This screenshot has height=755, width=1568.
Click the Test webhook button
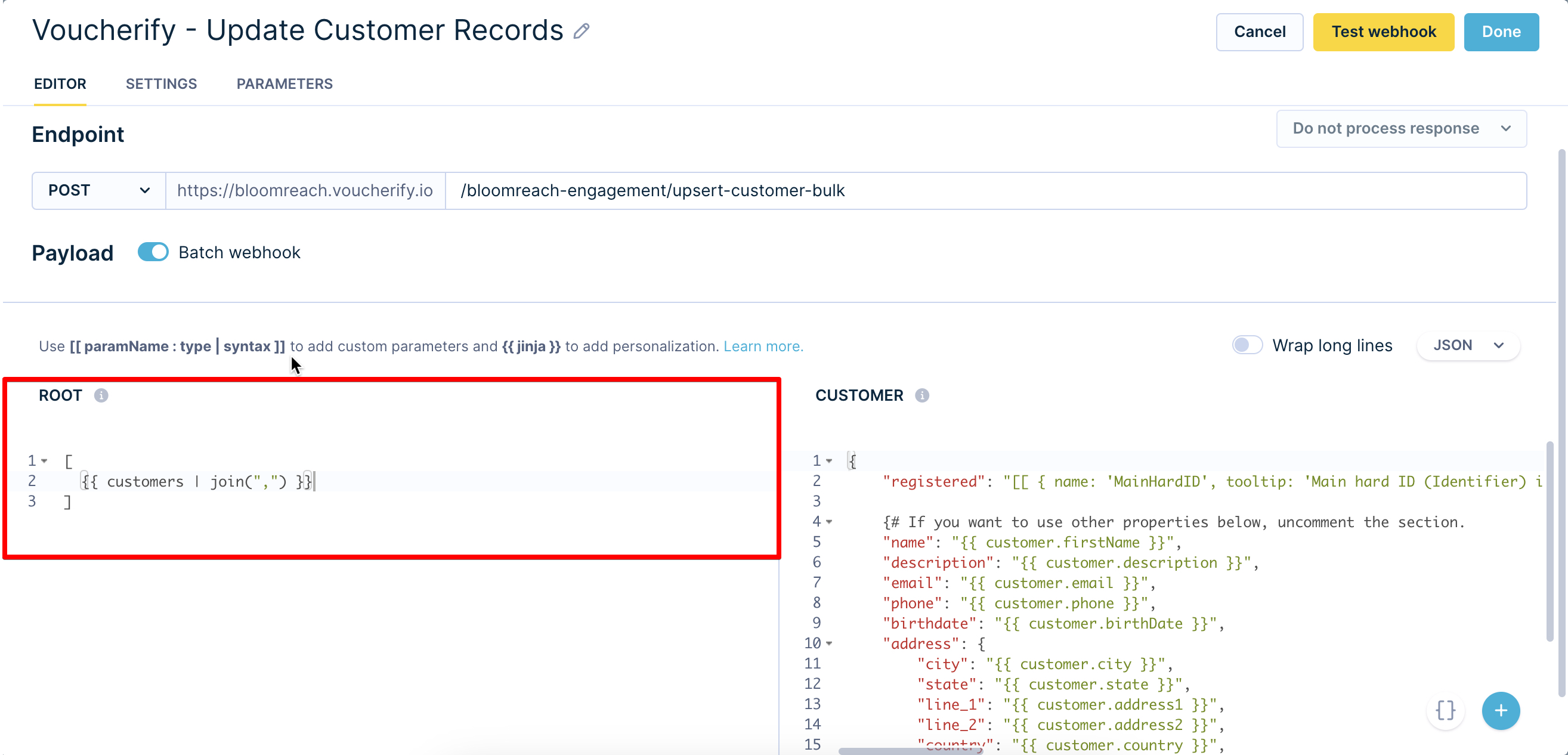pos(1383,32)
